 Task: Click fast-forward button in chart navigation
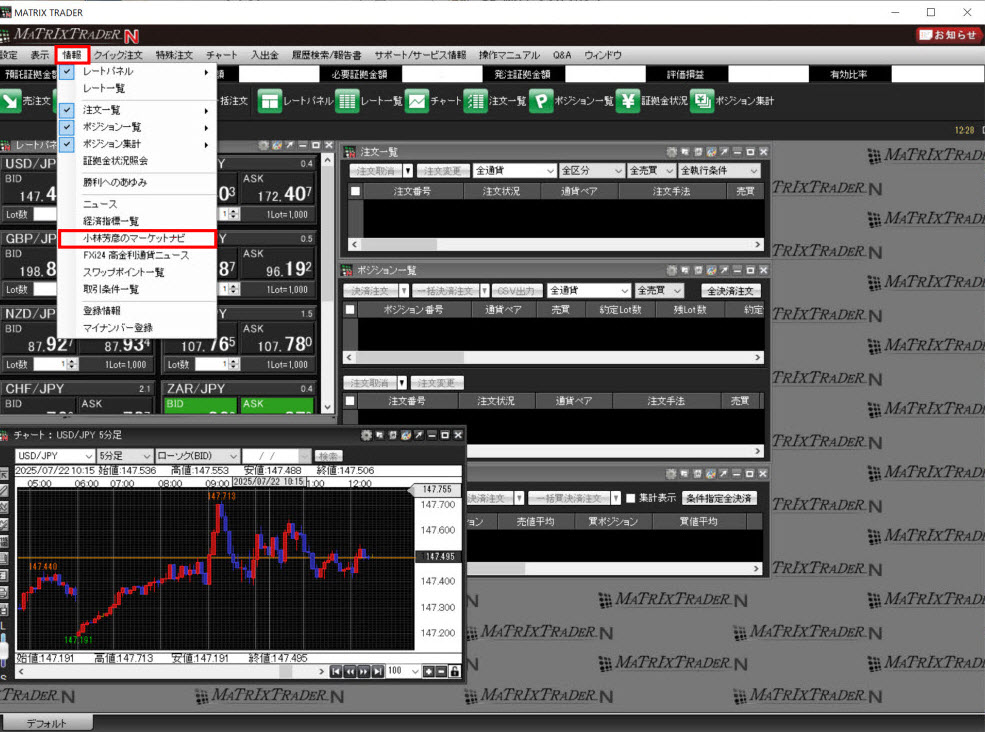point(364,672)
